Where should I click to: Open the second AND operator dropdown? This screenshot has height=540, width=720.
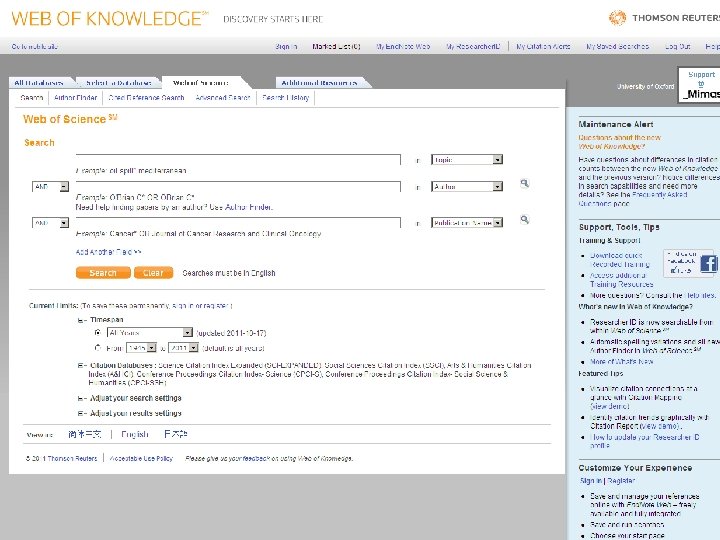pyautogui.click(x=51, y=223)
